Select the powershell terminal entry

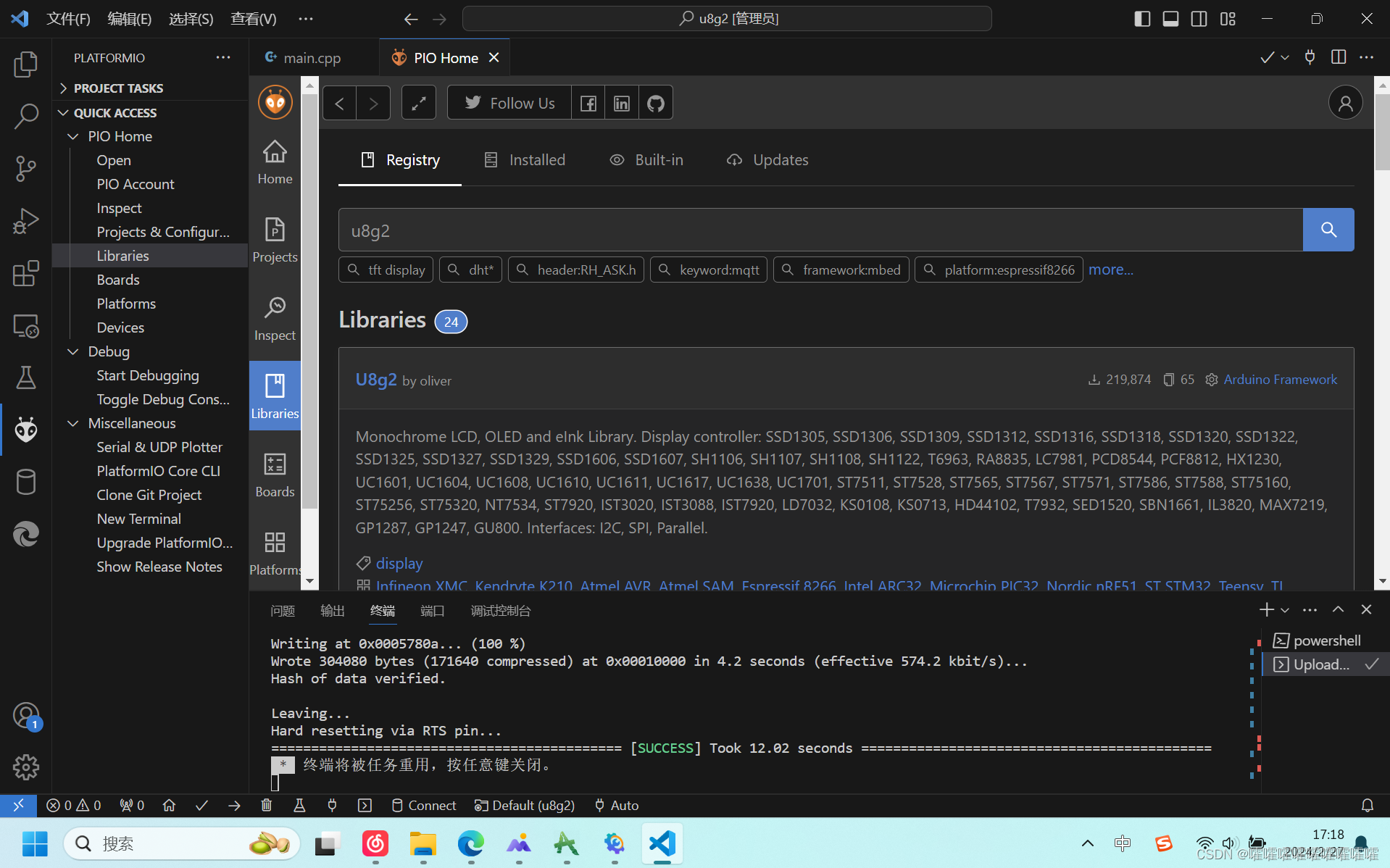tap(1326, 640)
